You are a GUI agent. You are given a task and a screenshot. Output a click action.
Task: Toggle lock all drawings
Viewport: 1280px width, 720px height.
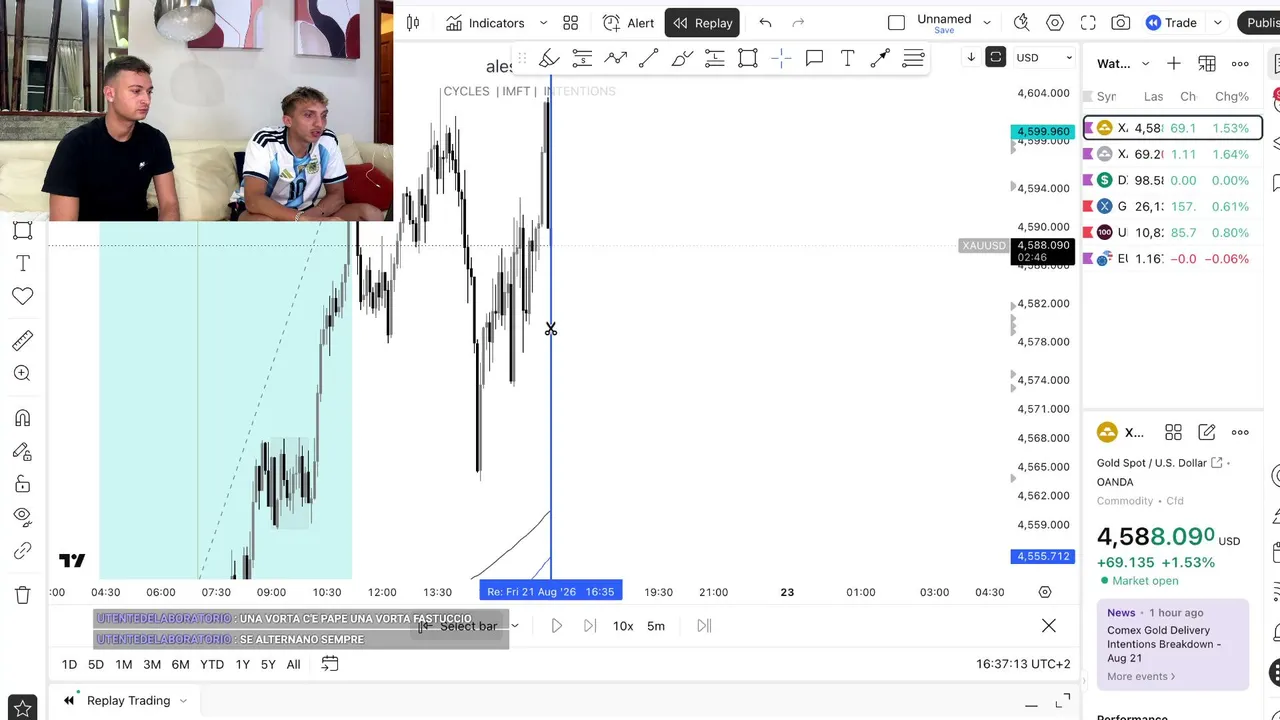click(x=22, y=484)
